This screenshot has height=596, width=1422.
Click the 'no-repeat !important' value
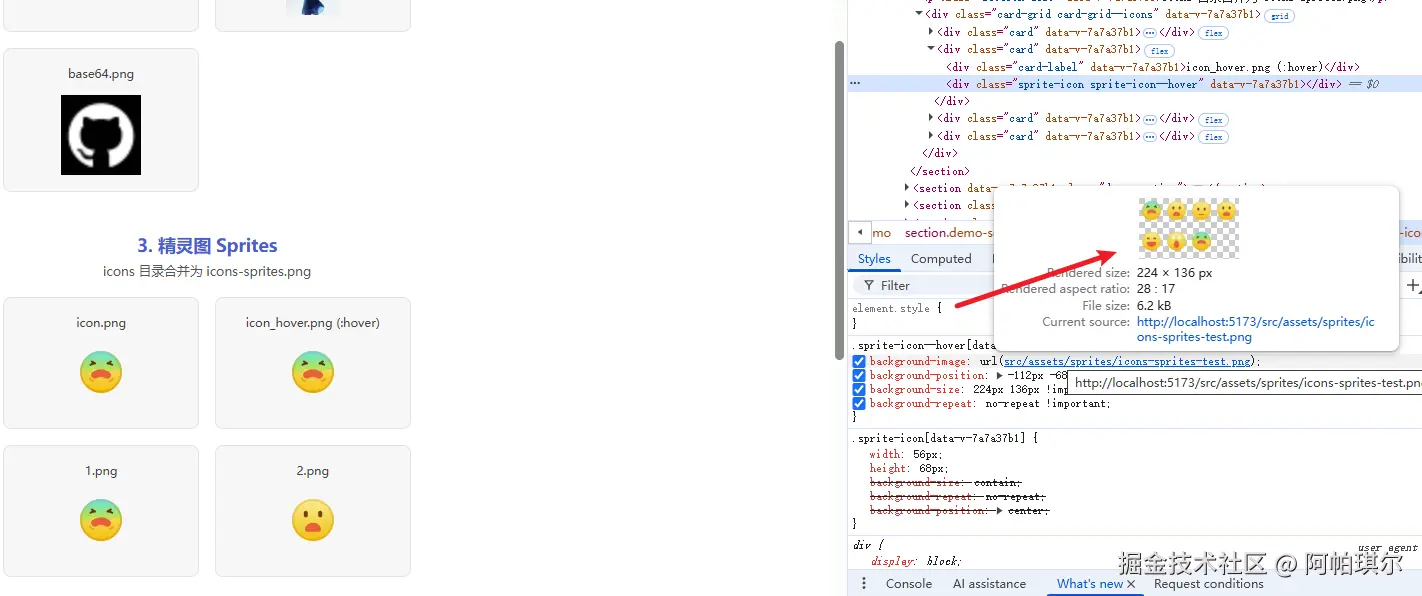(x=1046, y=403)
